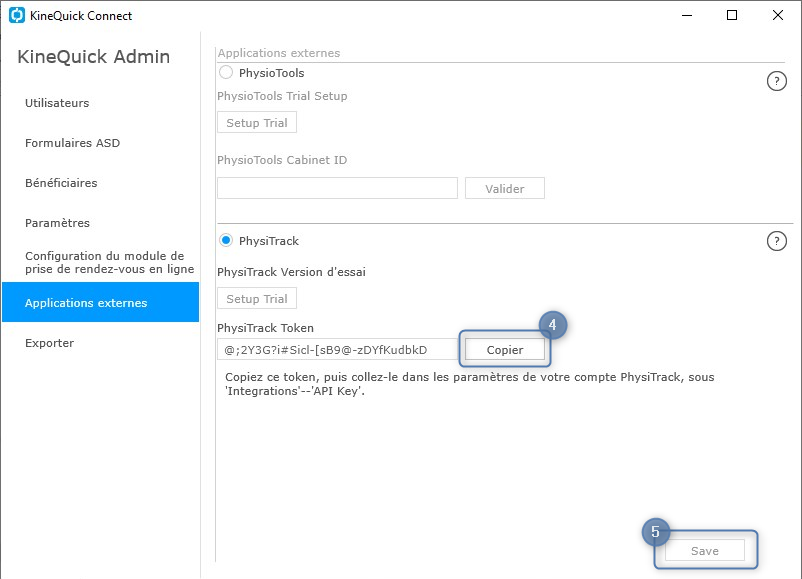The width and height of the screenshot is (802, 579).
Task: Click the Valider button
Action: pos(505,188)
